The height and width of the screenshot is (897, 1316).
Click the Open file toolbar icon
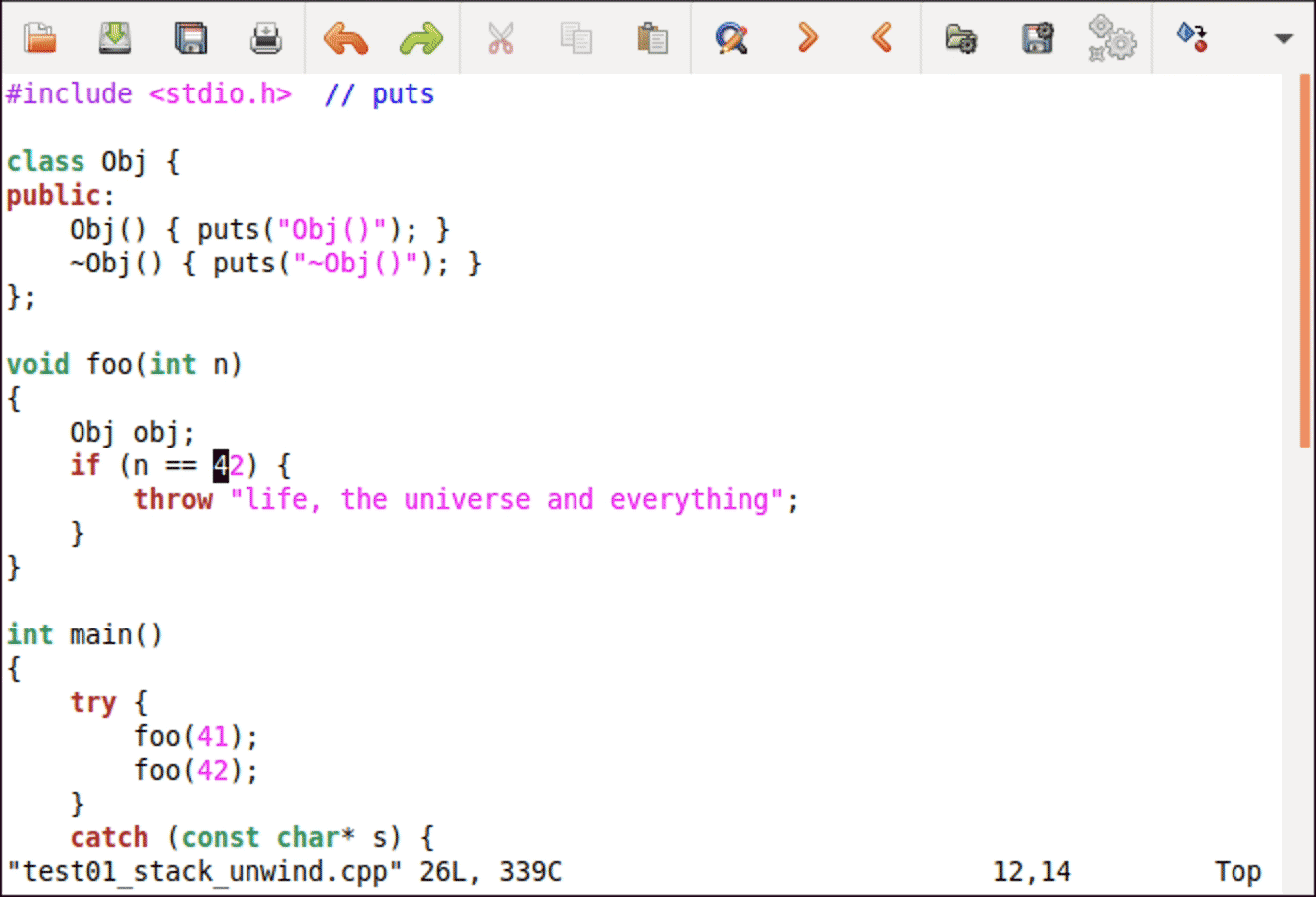(x=40, y=38)
